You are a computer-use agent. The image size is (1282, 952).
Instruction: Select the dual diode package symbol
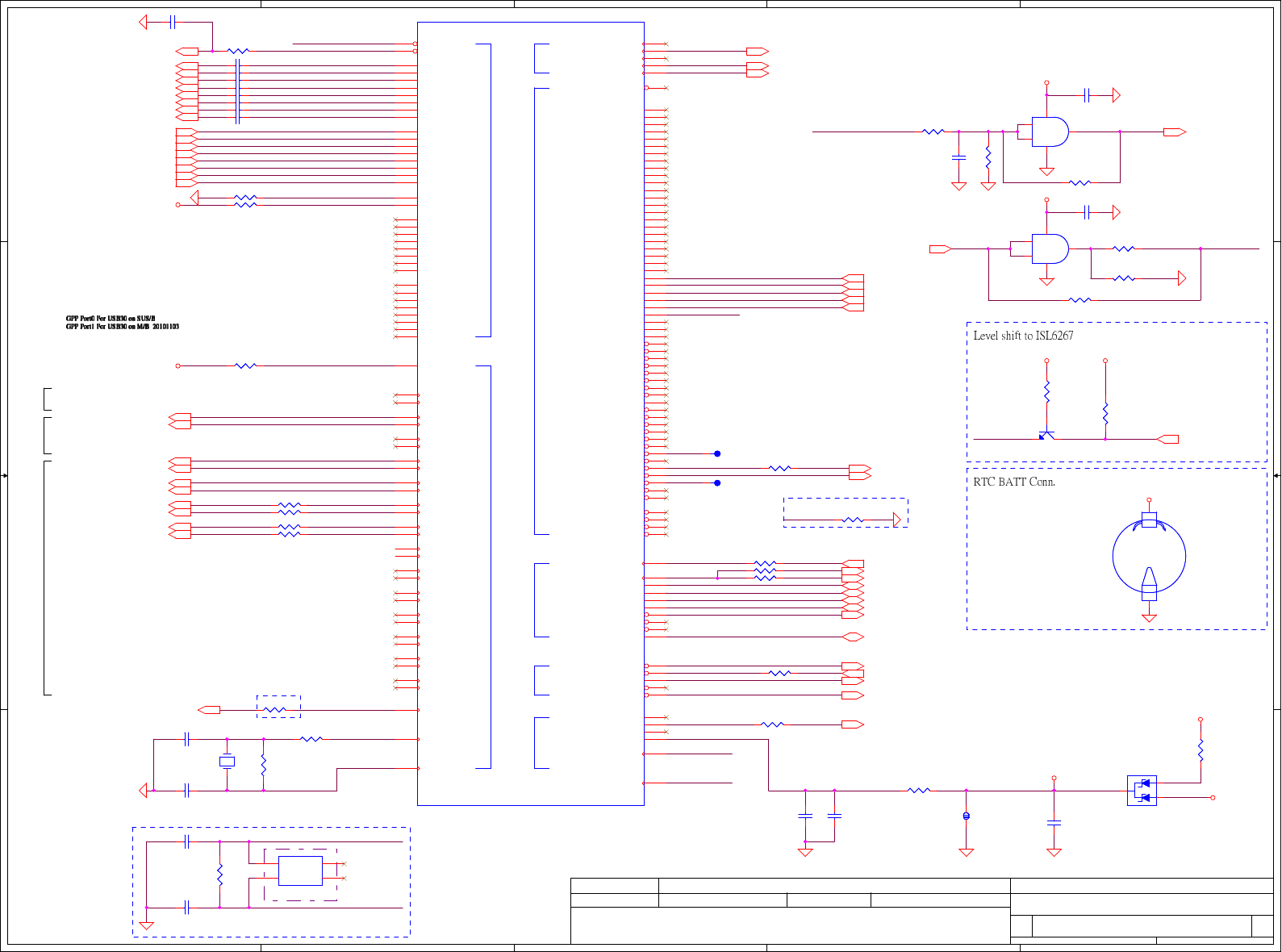1142,791
